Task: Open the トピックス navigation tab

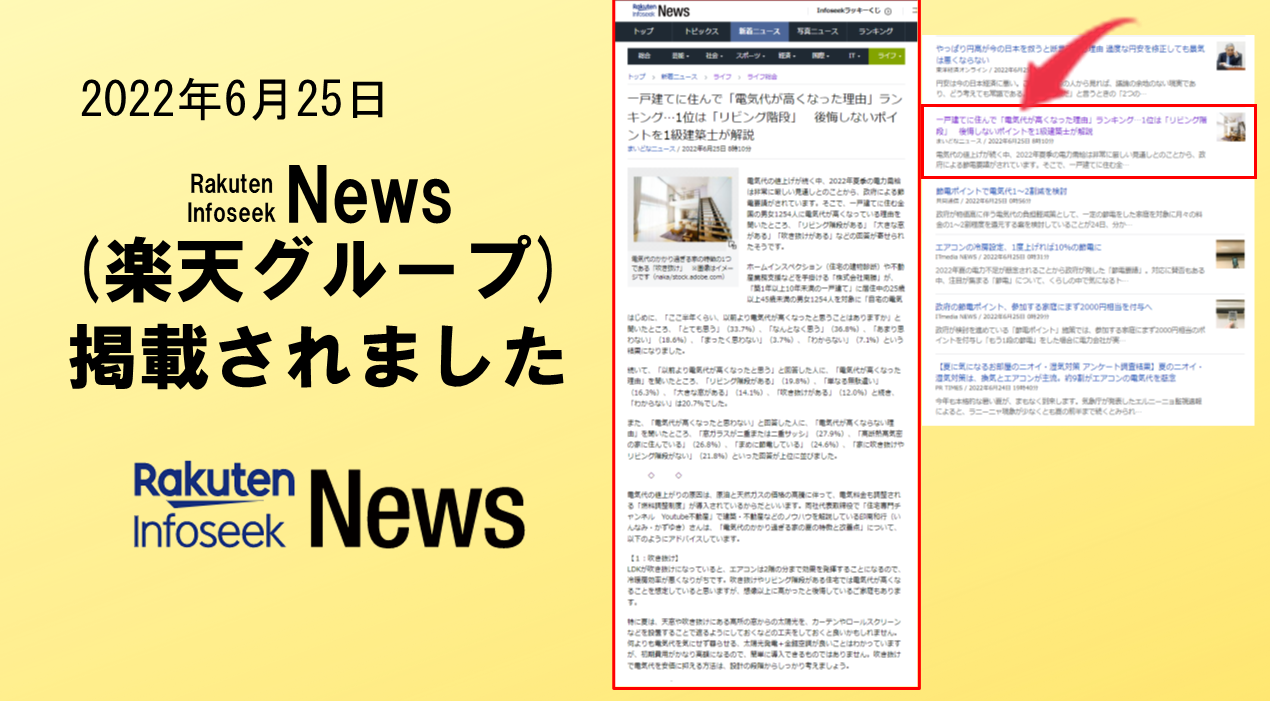Action: [x=701, y=31]
